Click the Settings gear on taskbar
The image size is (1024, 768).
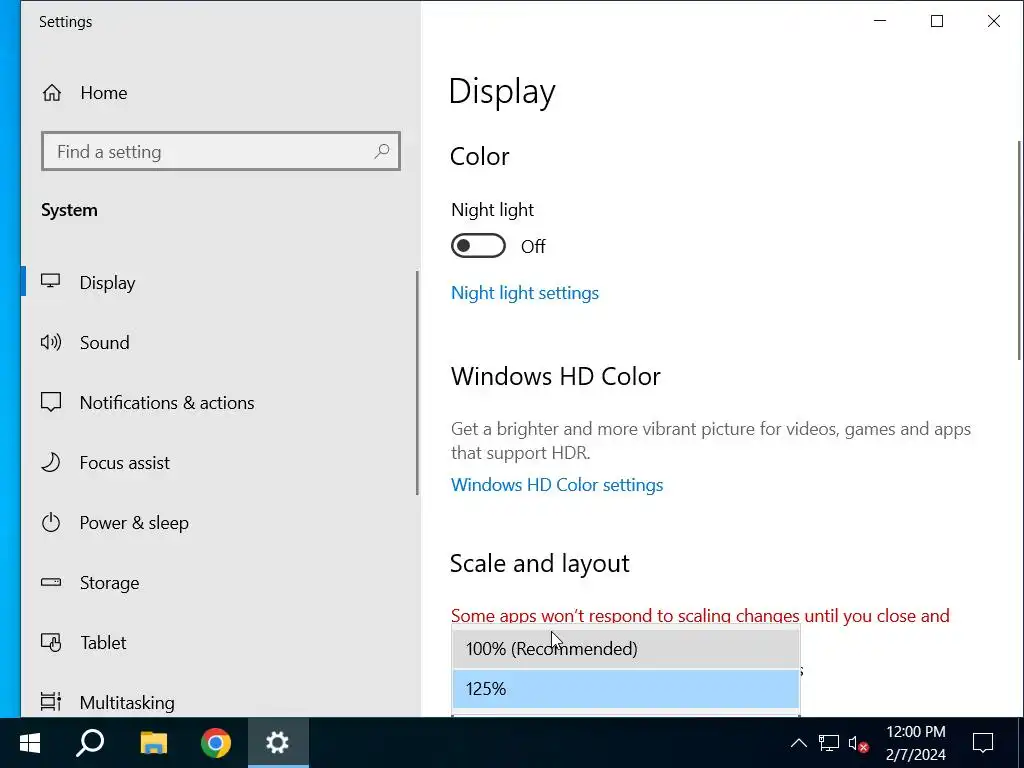[x=278, y=743]
